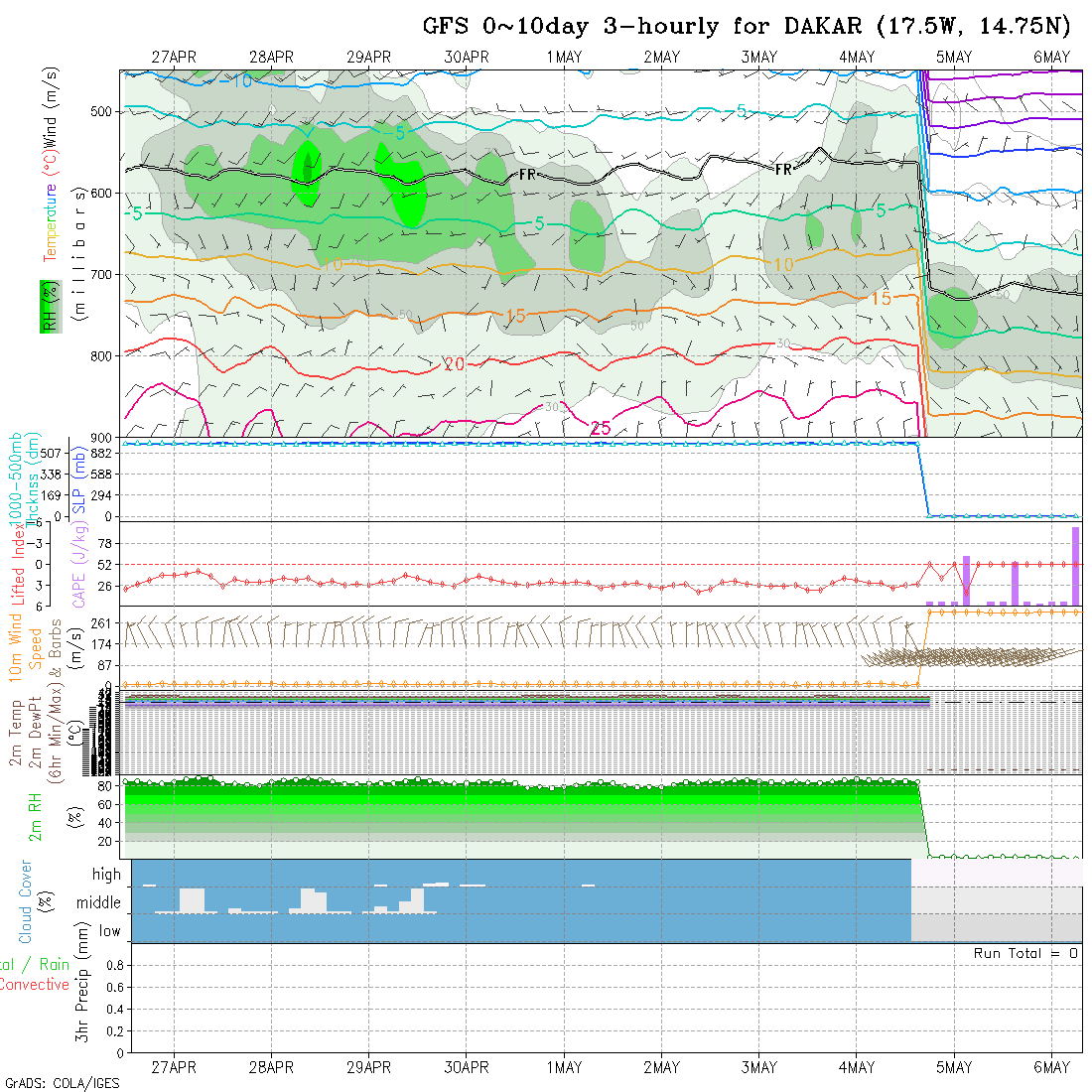Image resolution: width=1092 pixels, height=1092 pixels.
Task: Choose the "low" cloud cover level label
Action: coord(109,931)
